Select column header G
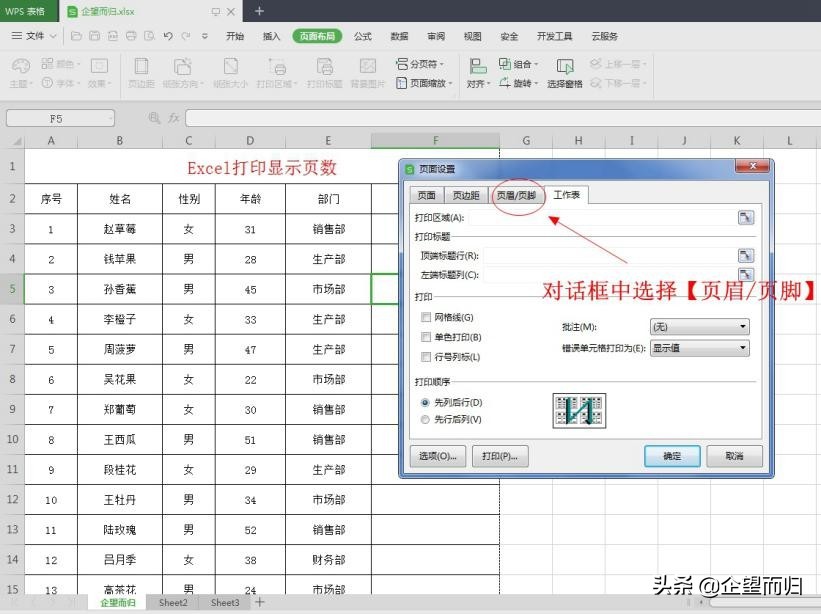Image resolution: width=821 pixels, height=614 pixels. 526,140
